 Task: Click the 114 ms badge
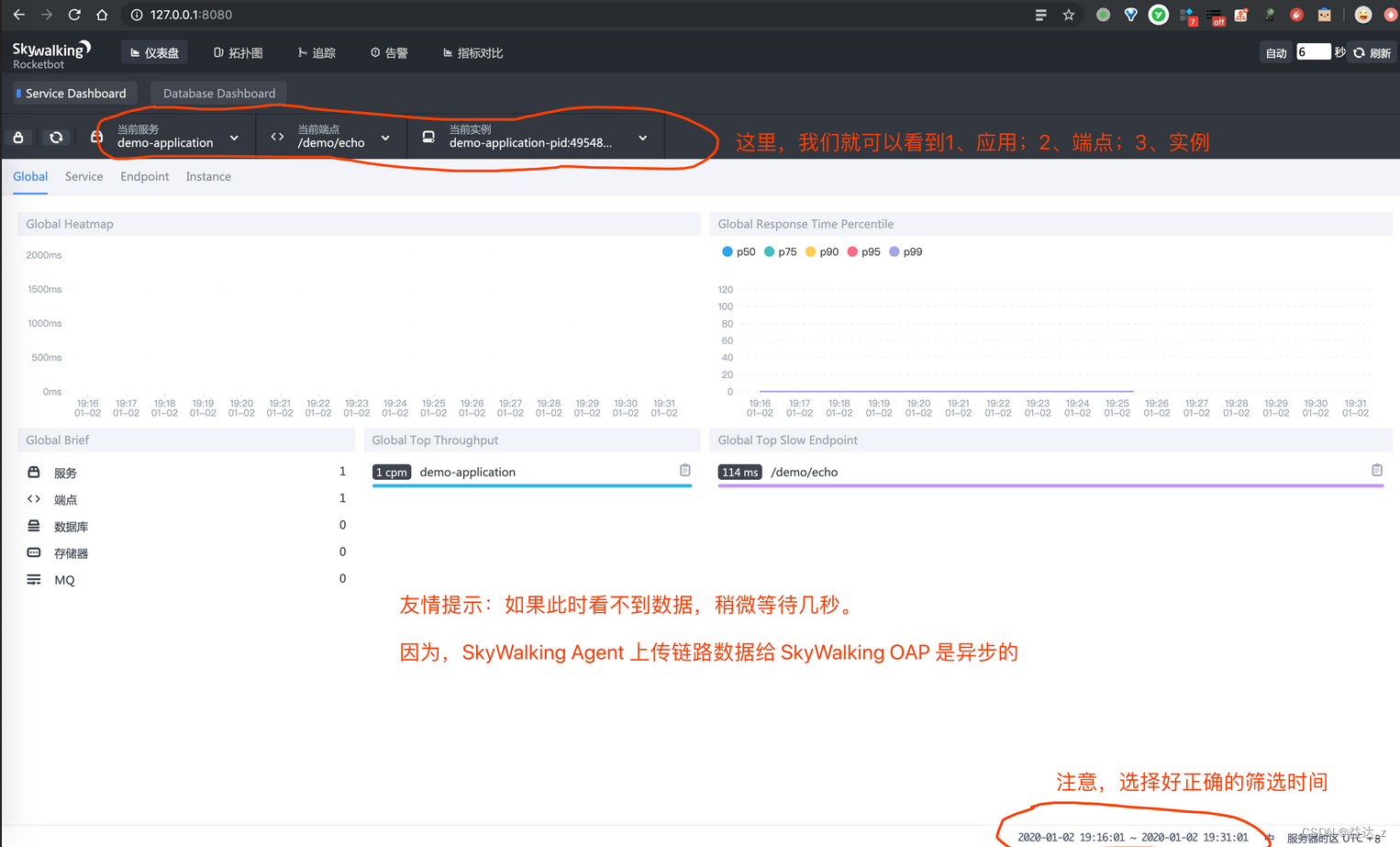click(x=739, y=472)
